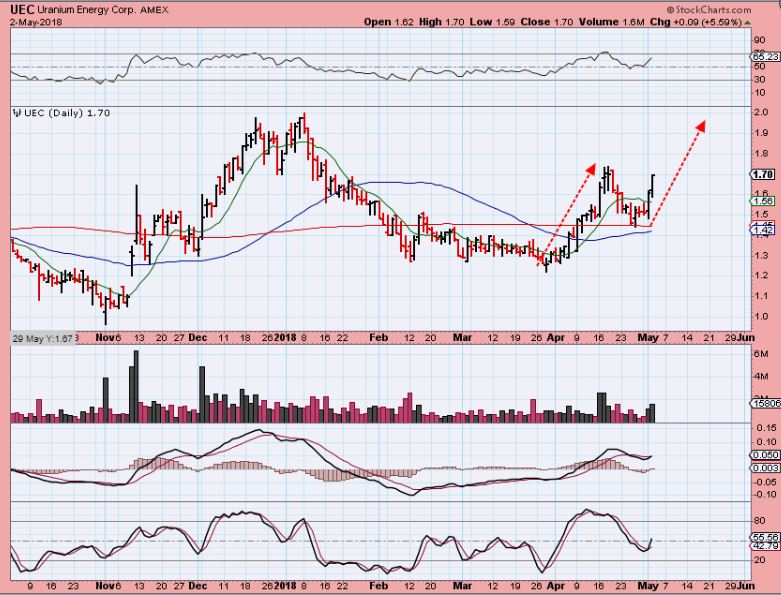Viewport: 781px width, 595px height.
Task: Click the AMEX exchange label
Action: tap(154, 10)
